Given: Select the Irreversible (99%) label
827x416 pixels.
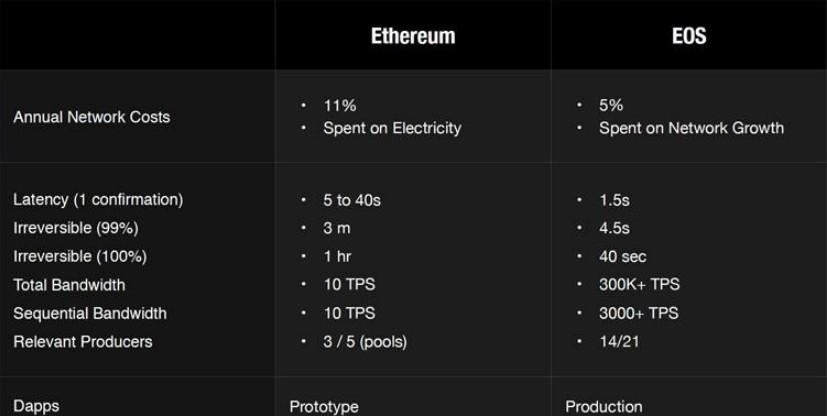Looking at the screenshot, I should click(x=76, y=228).
